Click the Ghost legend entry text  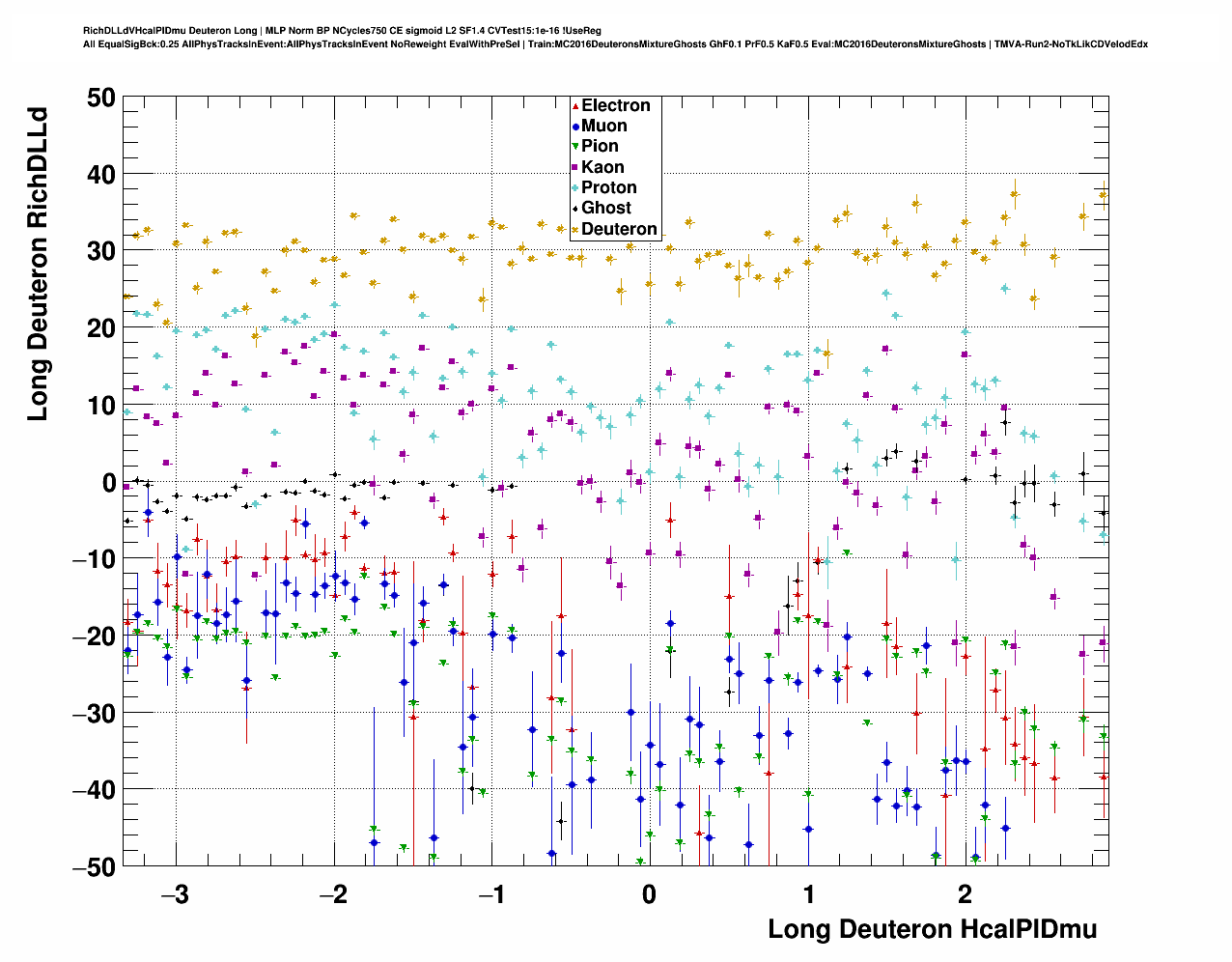point(605,208)
